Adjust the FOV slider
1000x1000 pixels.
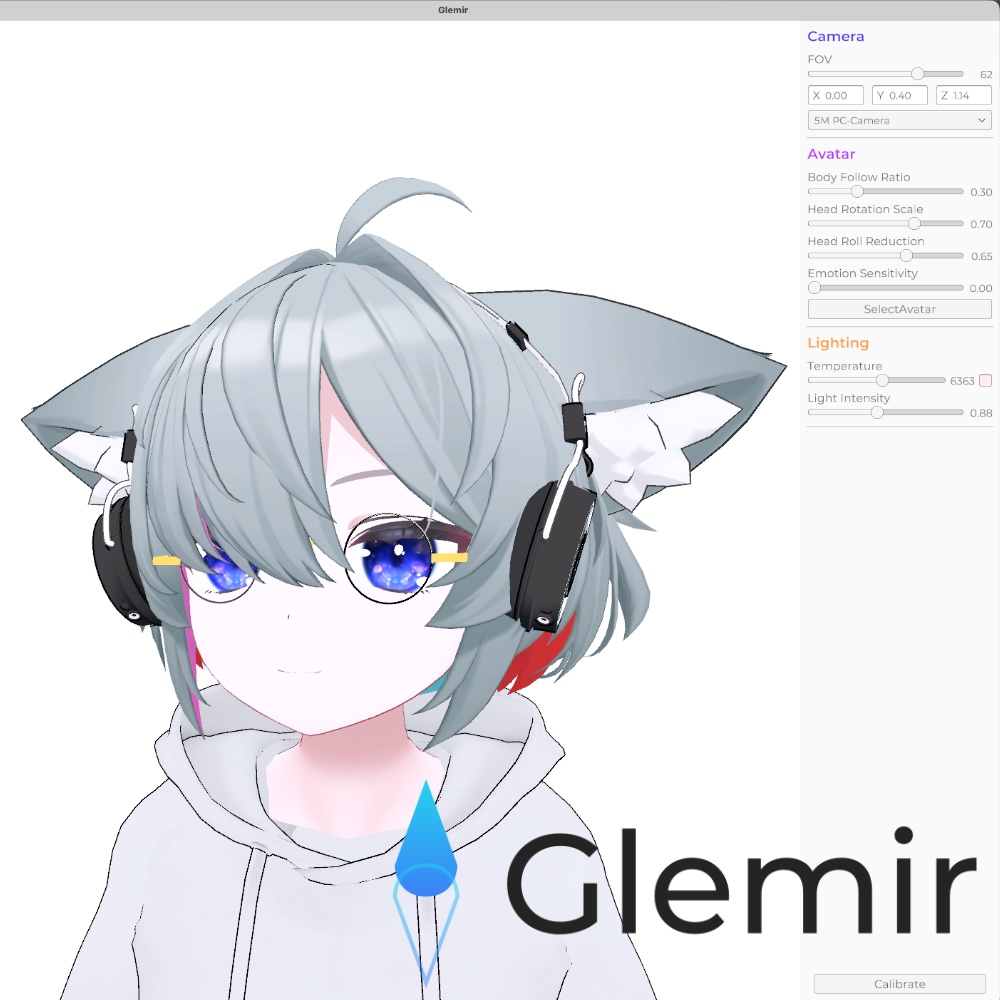(x=917, y=73)
